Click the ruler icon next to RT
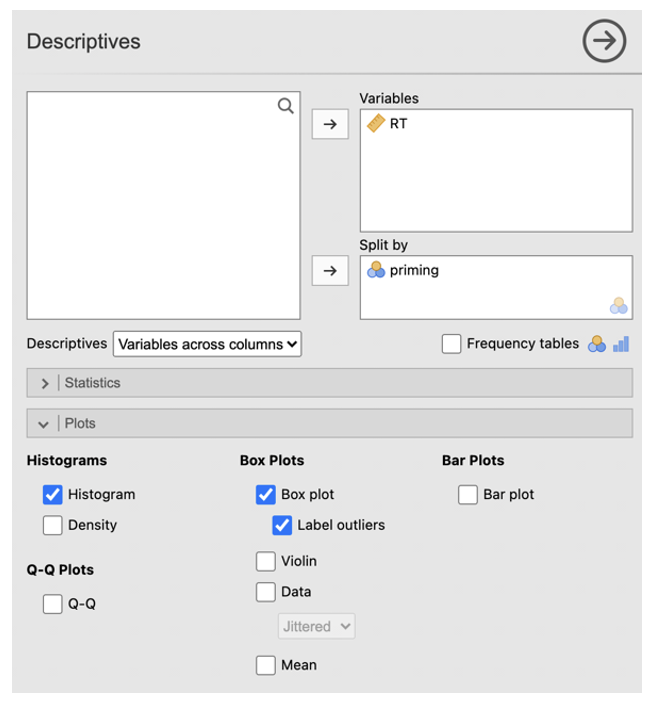656x706 pixels. pyautogui.click(x=376, y=124)
